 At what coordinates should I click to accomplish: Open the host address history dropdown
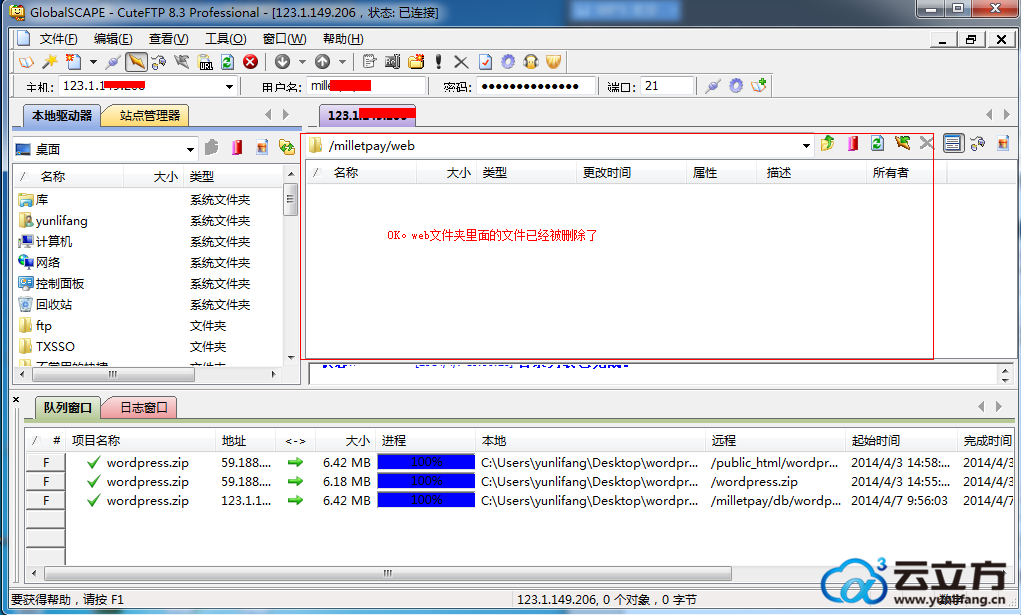click(x=229, y=86)
